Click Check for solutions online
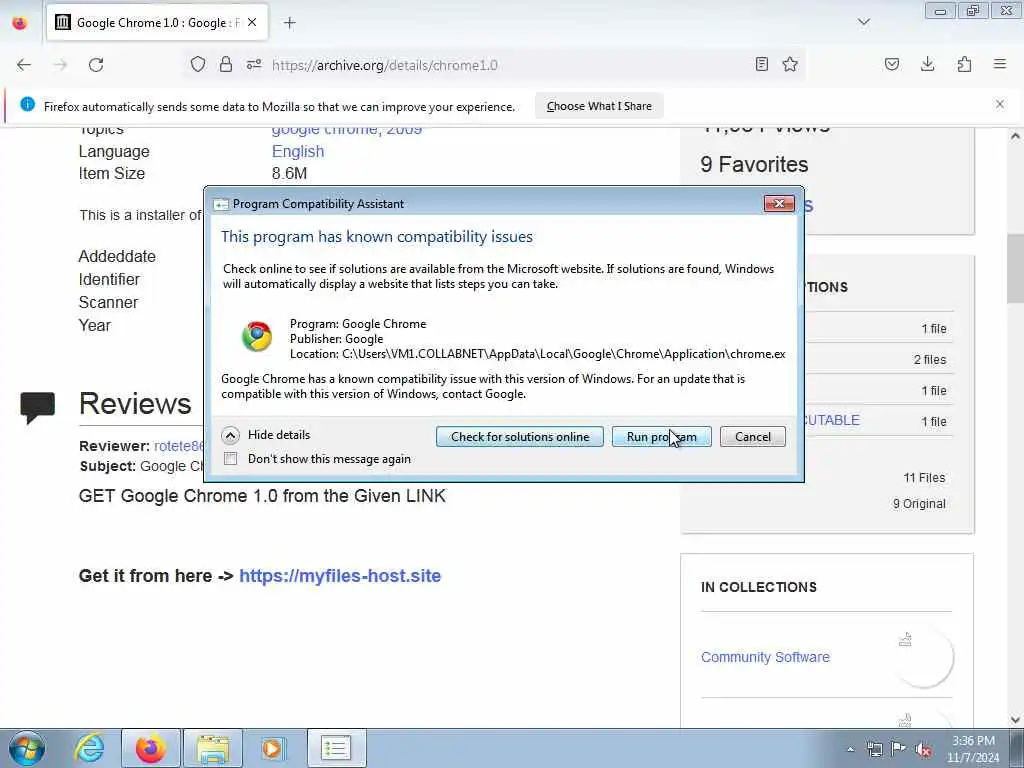Screen dimensions: 1024x768 pyautogui.click(x=520, y=436)
